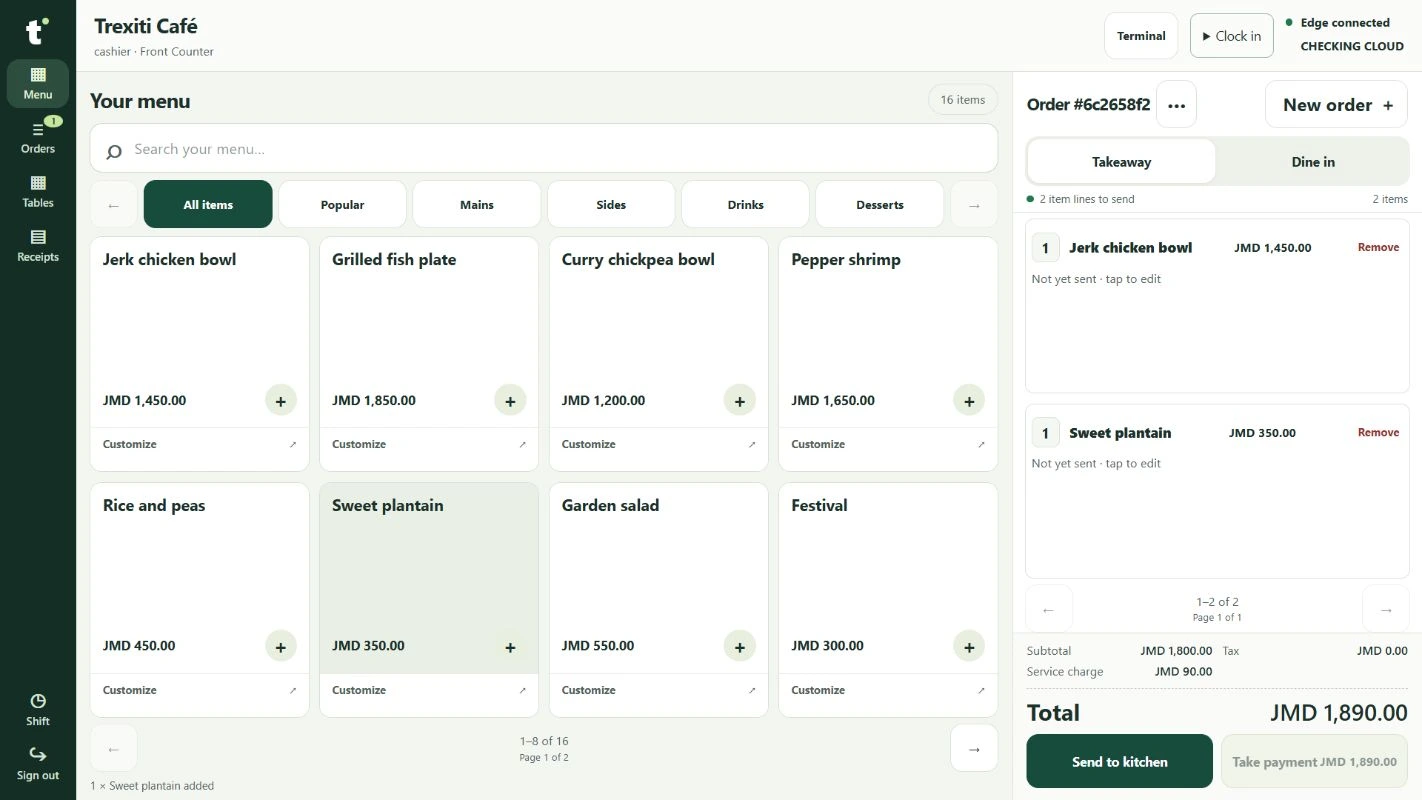Image resolution: width=1422 pixels, height=800 pixels.
Task: Go to Tables in the sidebar
Action: tap(38, 191)
